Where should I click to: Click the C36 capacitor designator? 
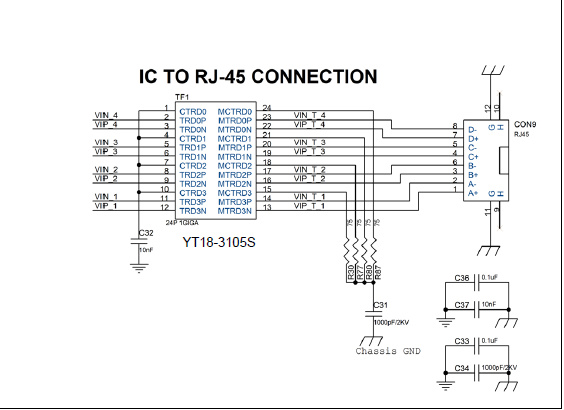(462, 278)
